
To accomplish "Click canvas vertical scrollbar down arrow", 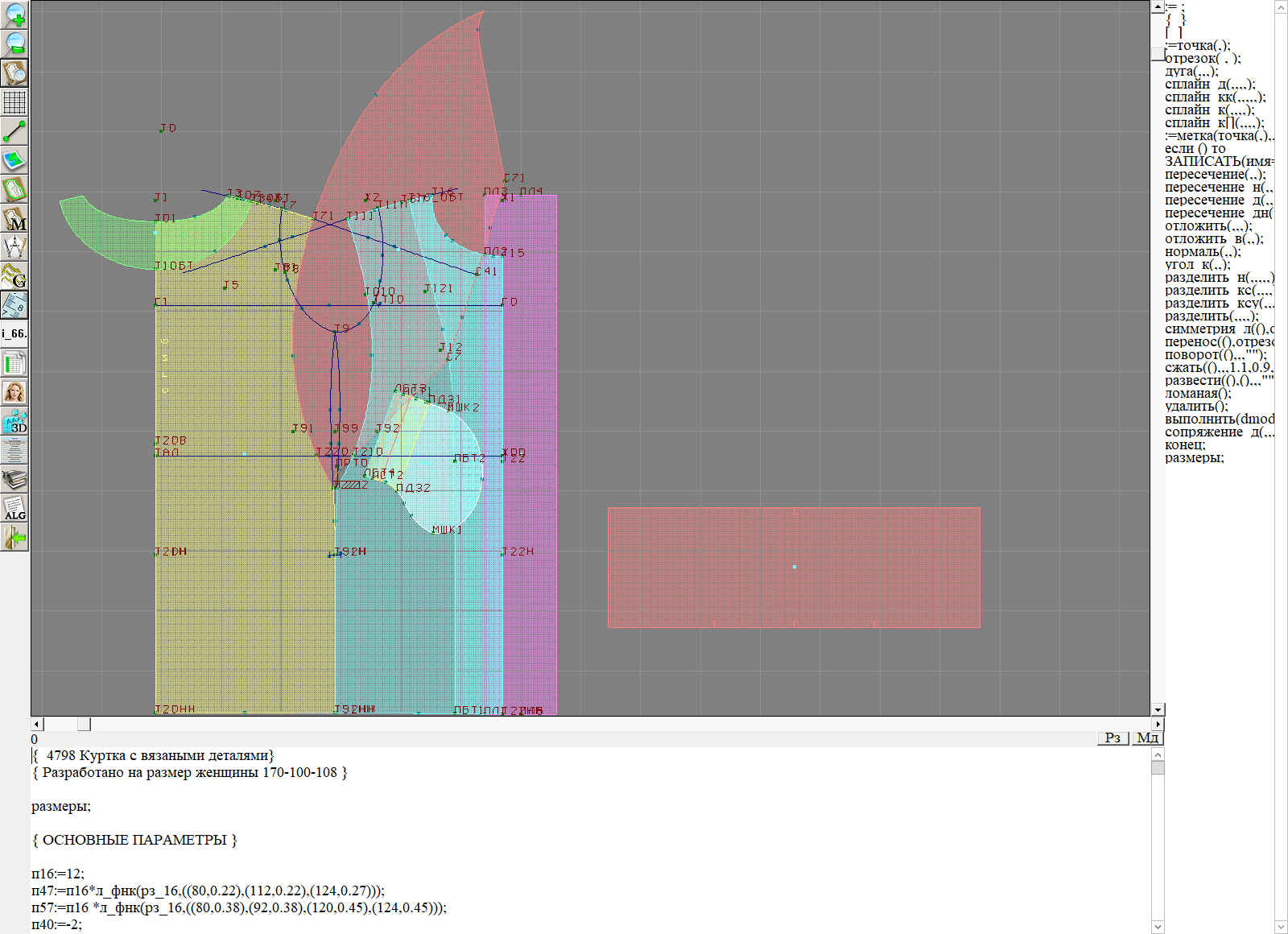I will point(1158,709).
